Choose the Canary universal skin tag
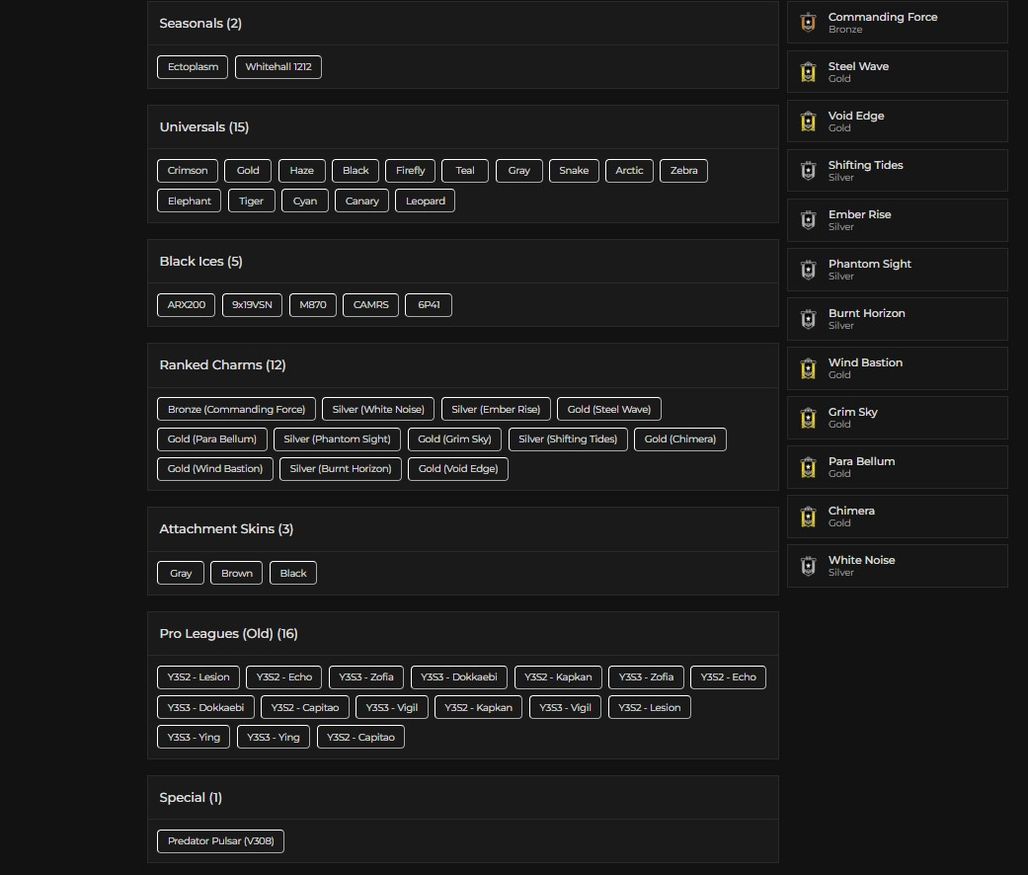The image size is (1028, 875). (x=362, y=201)
